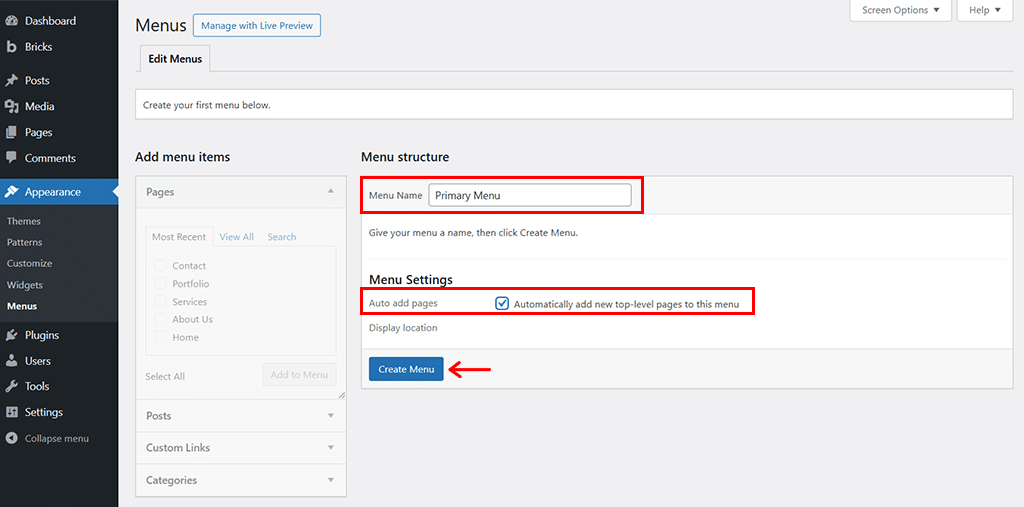Click the Comments speech bubble icon

click(11, 158)
